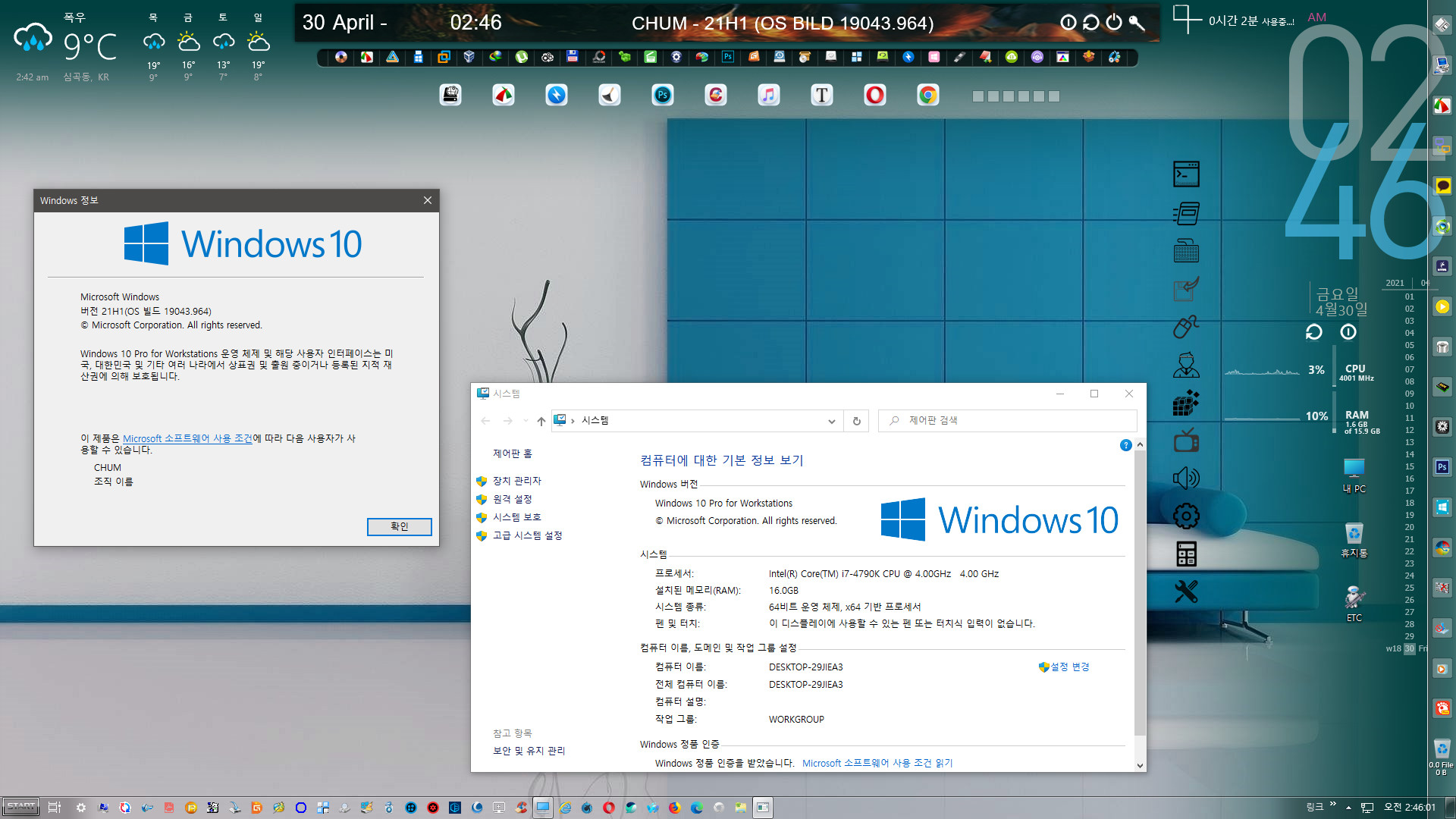Click the power icon in the top header bar

pos(1113,23)
